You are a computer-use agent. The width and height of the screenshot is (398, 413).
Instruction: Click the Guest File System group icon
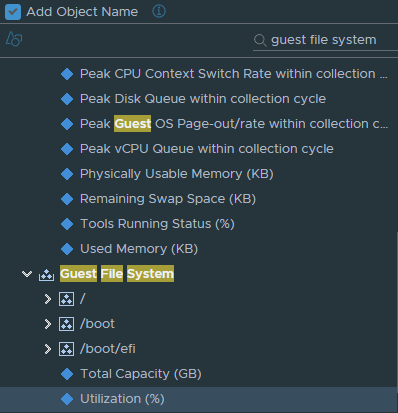(x=46, y=275)
